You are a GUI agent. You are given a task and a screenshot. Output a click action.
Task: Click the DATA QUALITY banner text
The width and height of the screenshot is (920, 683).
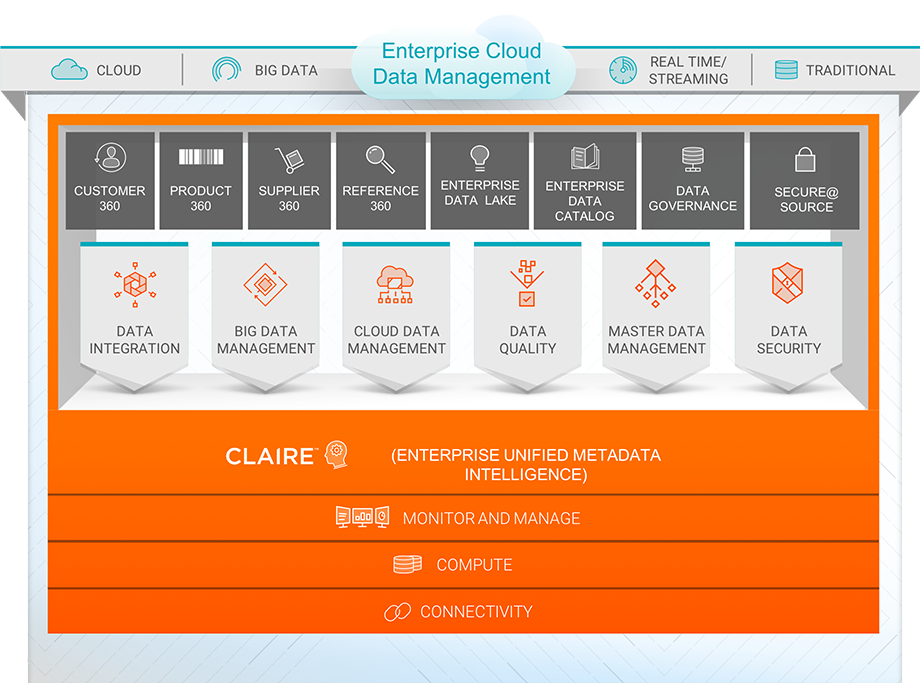tap(527, 340)
